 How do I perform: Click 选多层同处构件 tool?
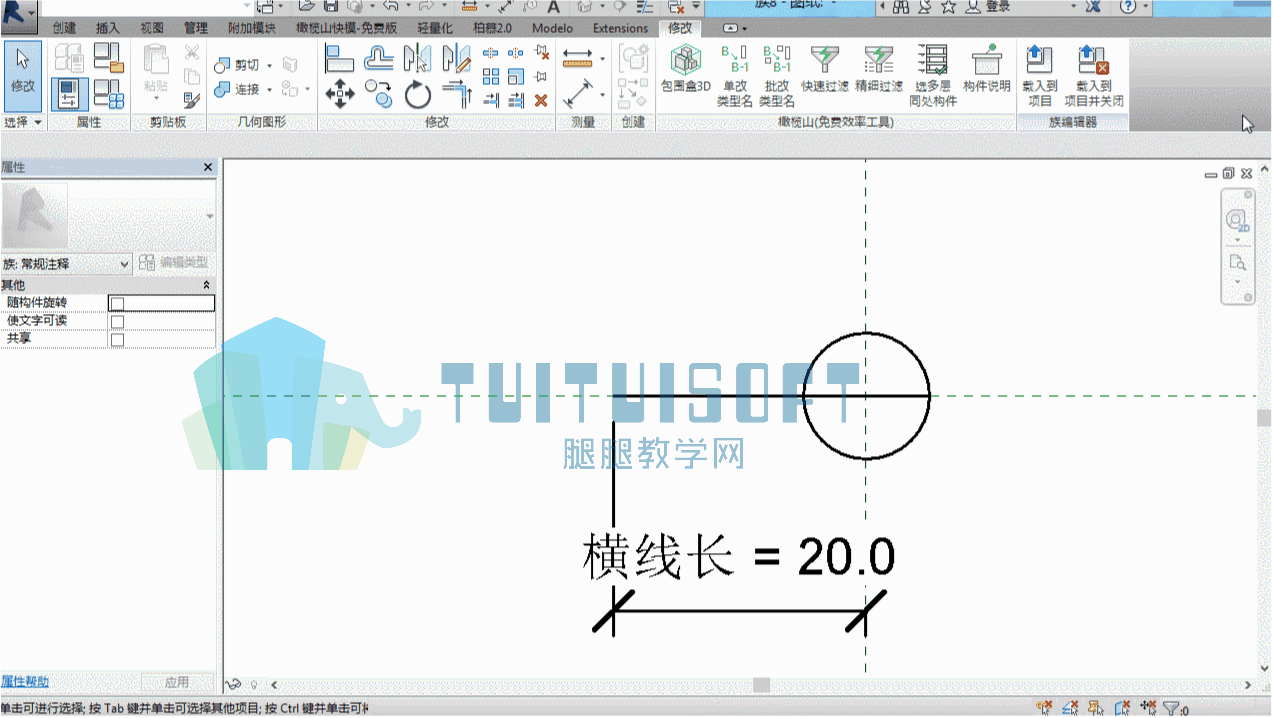[x=933, y=75]
